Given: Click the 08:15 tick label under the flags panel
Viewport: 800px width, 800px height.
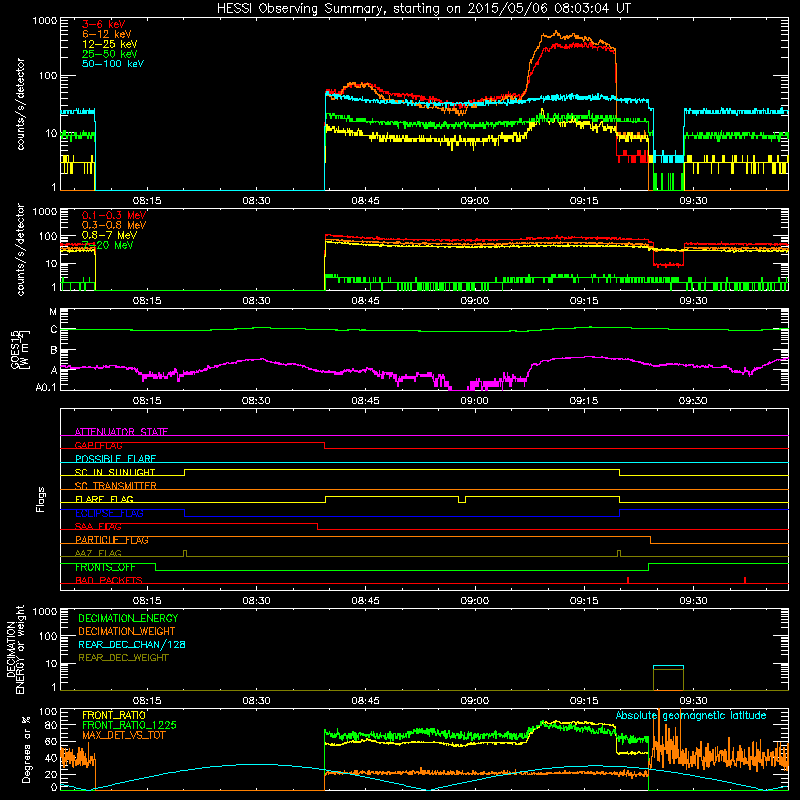Looking at the screenshot, I should (147, 601).
